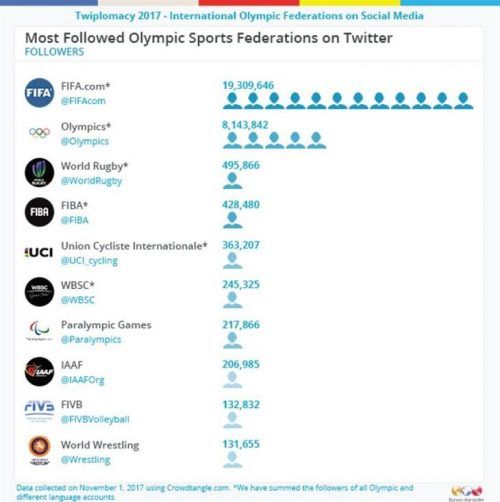Screen dimensions: 500x502
Task: Select the WBSC round logo
Action: pyautogui.click(x=39, y=292)
